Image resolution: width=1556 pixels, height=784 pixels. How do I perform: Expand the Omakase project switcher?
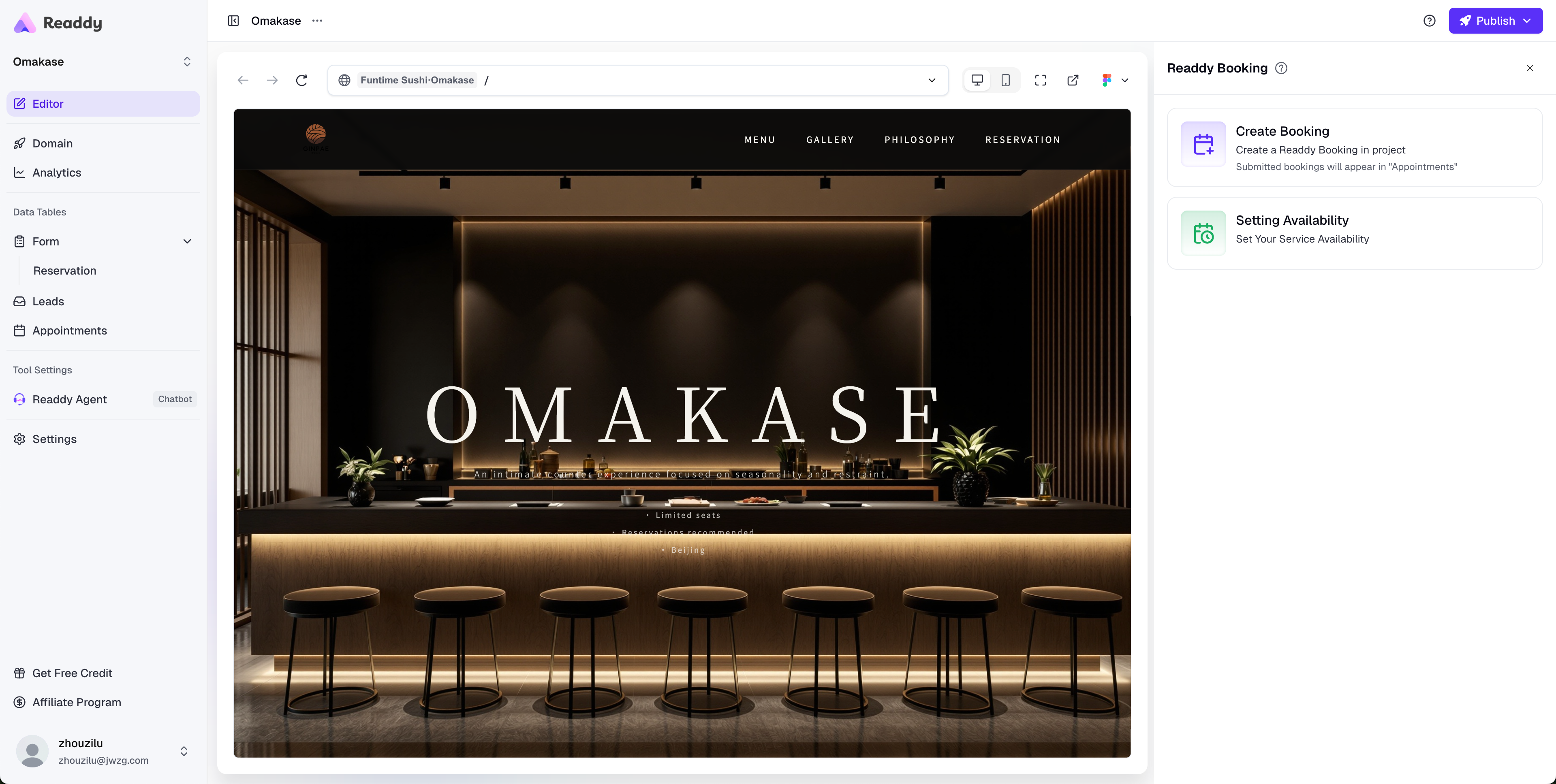pyautogui.click(x=187, y=62)
